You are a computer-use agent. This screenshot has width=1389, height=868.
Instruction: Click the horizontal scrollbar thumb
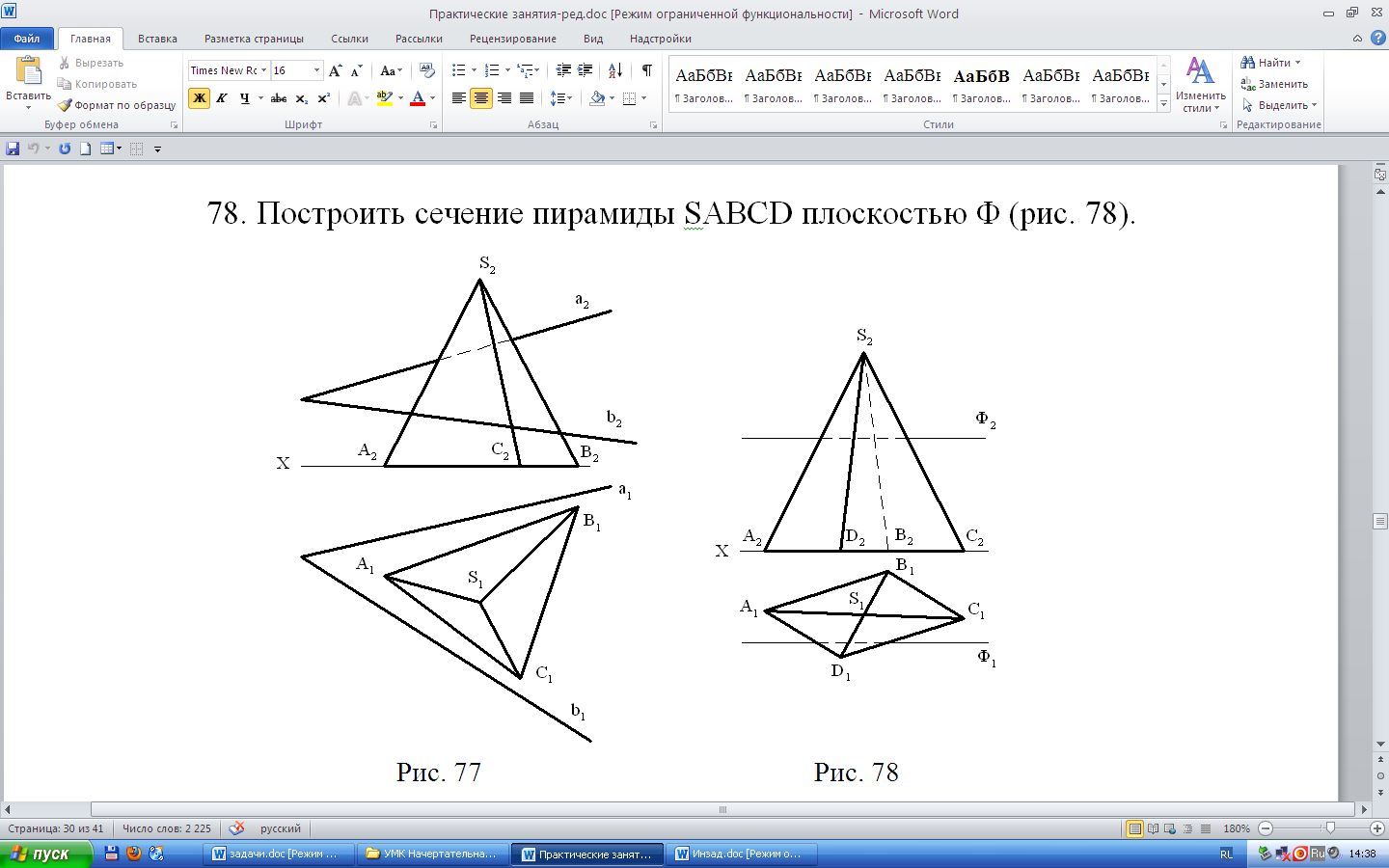point(722,809)
